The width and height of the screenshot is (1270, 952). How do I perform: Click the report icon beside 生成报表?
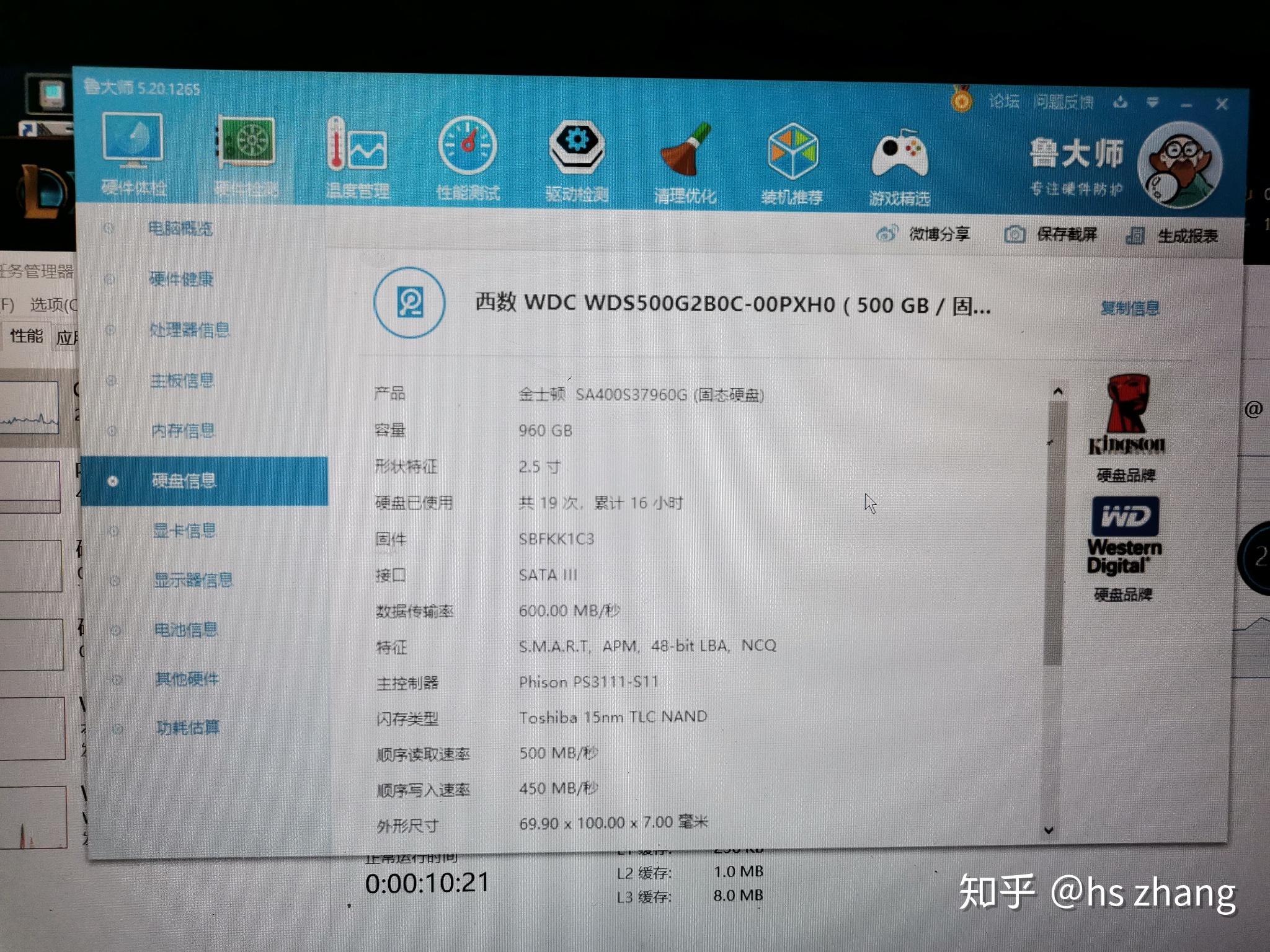coord(1135,236)
